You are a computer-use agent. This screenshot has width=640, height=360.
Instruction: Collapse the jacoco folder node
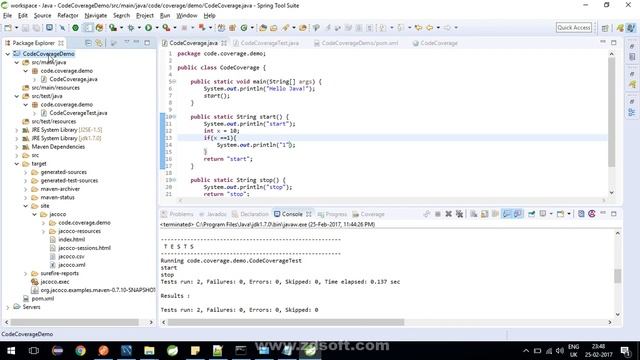(35, 214)
